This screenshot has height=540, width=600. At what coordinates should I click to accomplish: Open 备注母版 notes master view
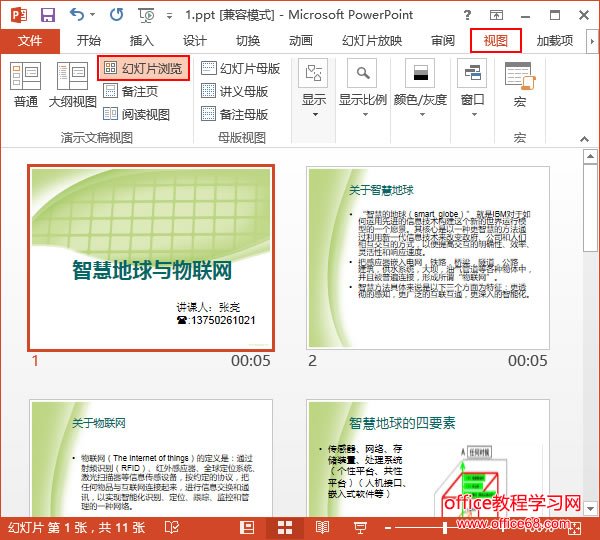pyautogui.click(x=235, y=114)
